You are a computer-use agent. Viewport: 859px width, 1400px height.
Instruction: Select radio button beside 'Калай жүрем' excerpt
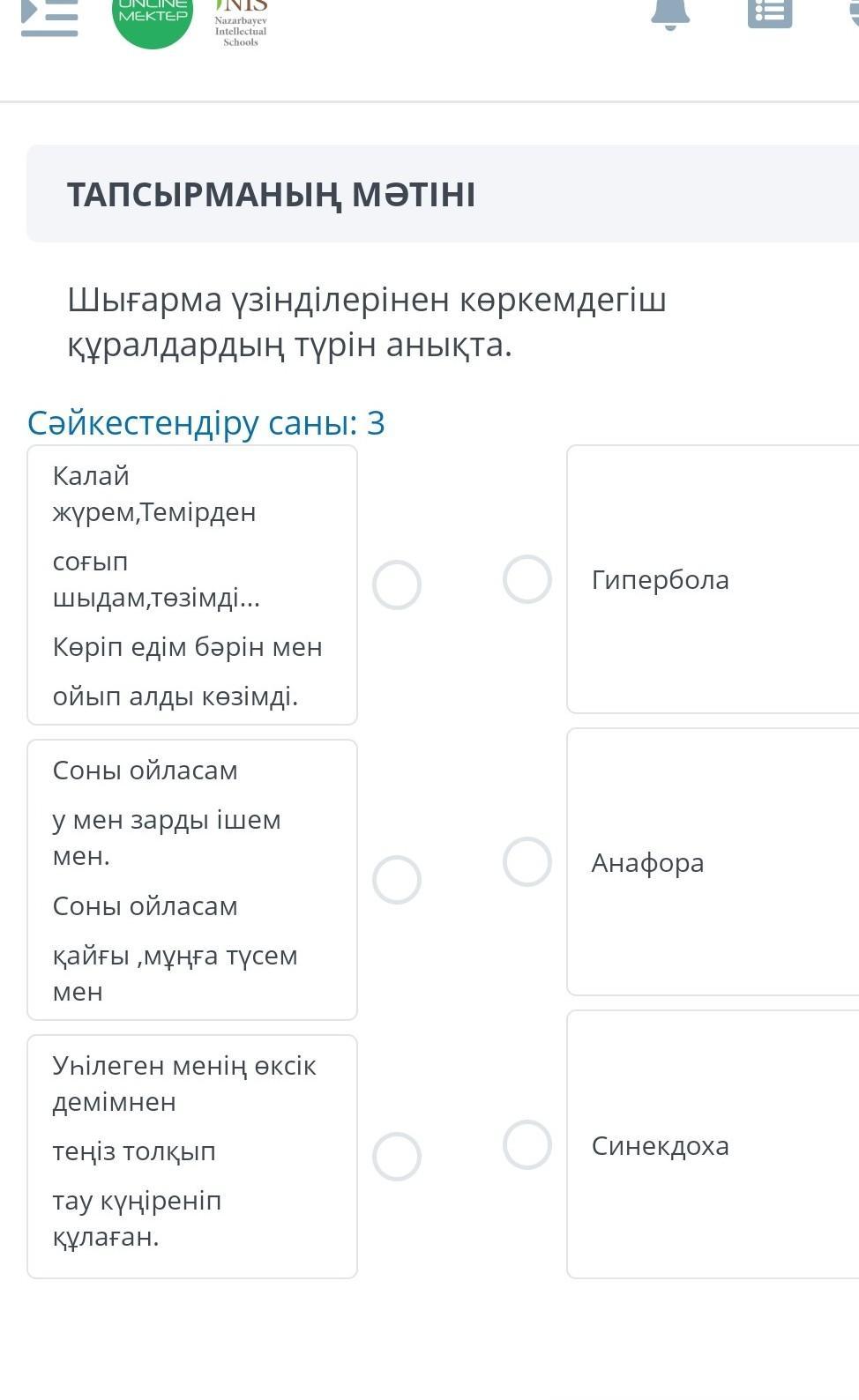point(397,585)
